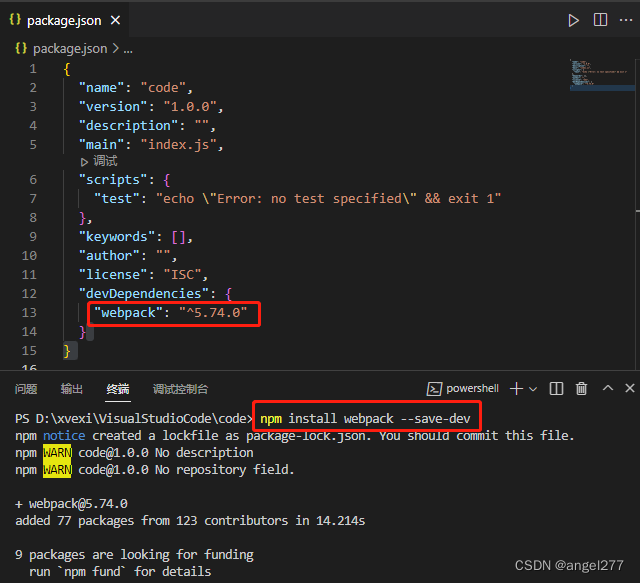Click the "keywords" key on line 9
The image size is (640, 583).
click(x=117, y=237)
